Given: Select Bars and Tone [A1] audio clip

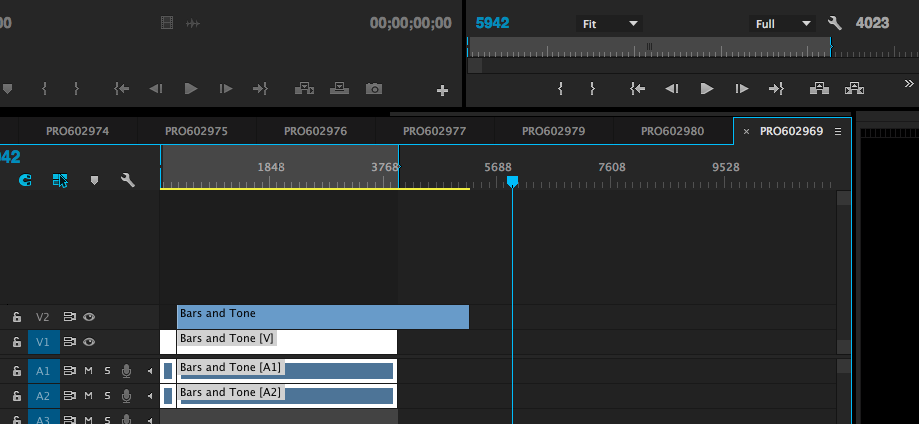Looking at the screenshot, I should pyautogui.click(x=287, y=371).
